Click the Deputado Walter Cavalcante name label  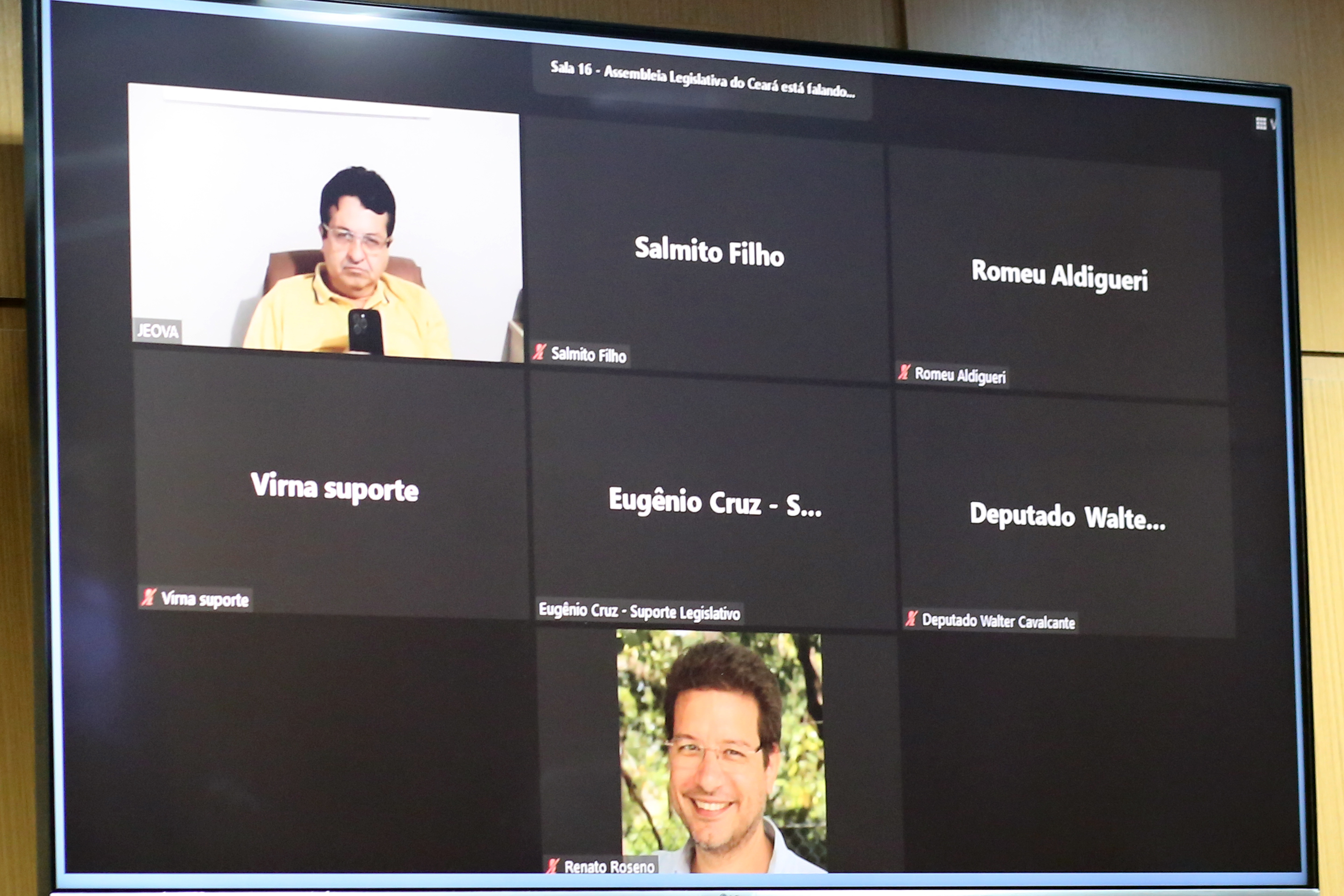point(998,622)
